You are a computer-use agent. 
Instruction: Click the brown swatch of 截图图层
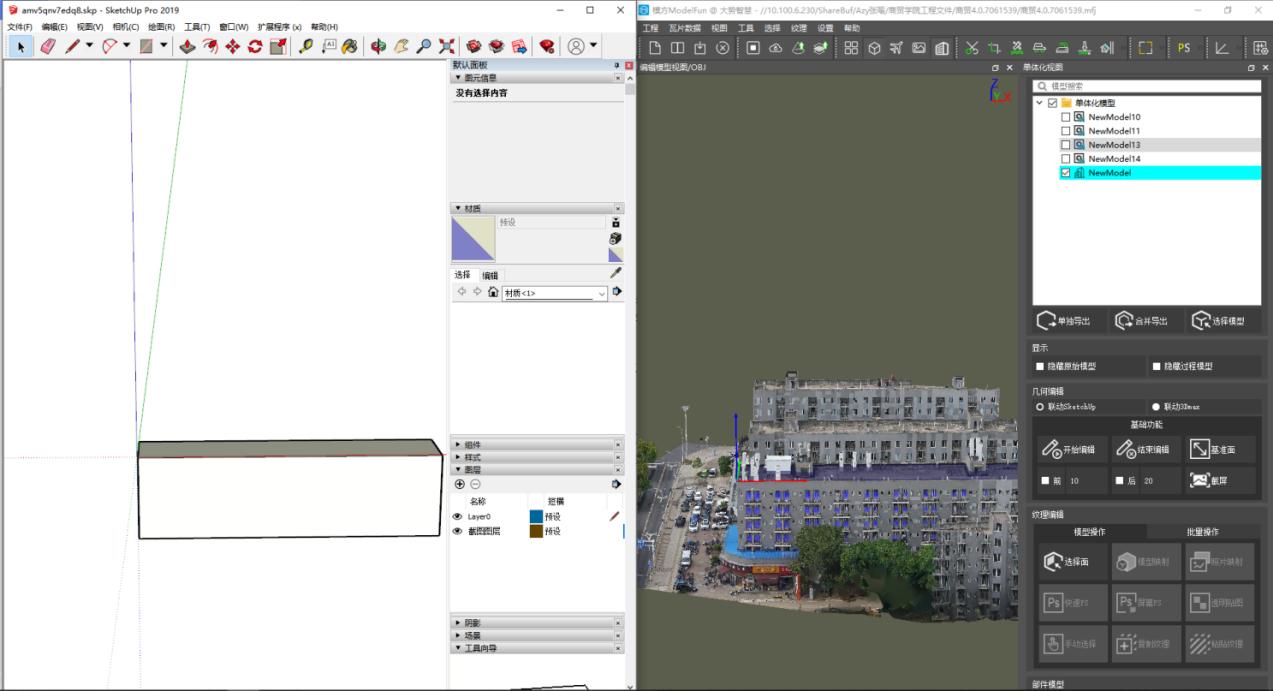pyautogui.click(x=536, y=531)
